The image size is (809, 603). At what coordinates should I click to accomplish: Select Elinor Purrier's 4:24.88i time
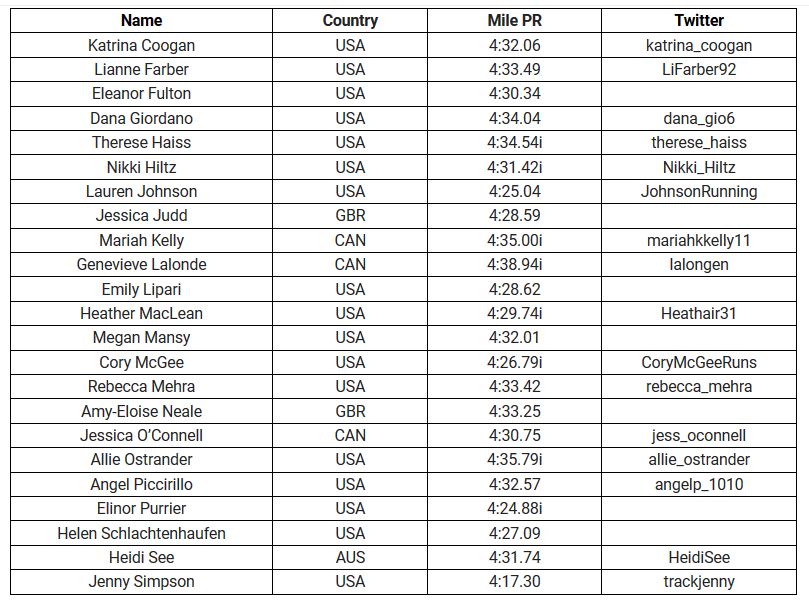click(x=514, y=509)
